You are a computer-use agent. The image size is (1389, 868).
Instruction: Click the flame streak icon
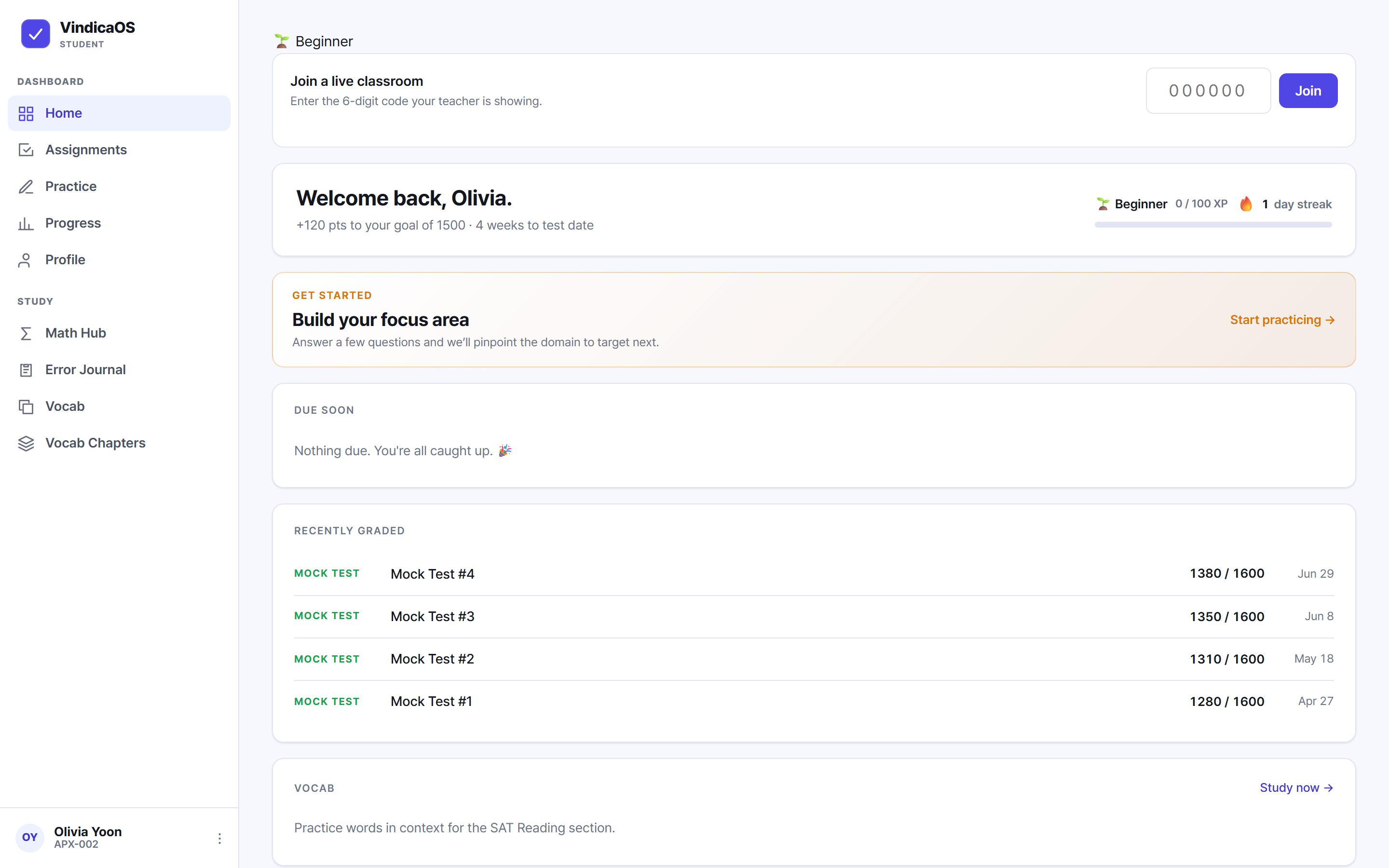tap(1246, 204)
